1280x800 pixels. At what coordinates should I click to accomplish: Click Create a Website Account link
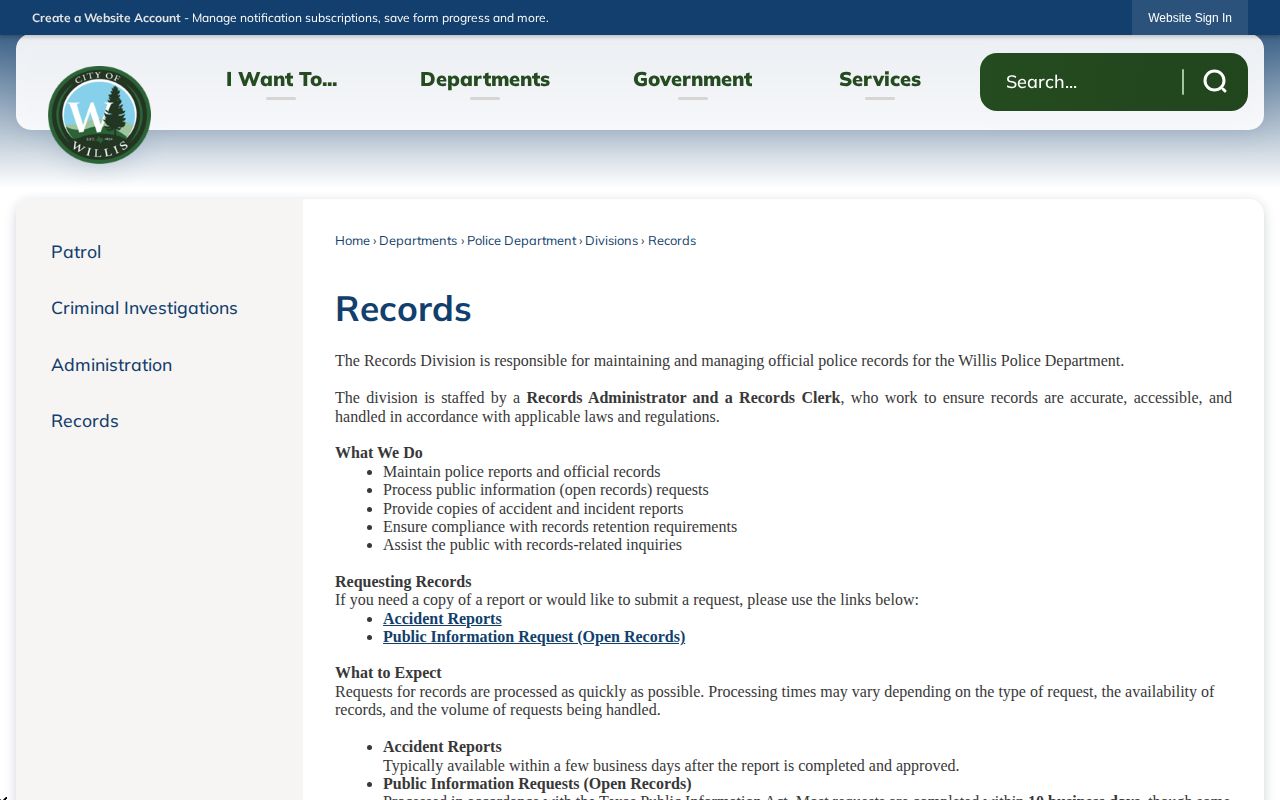point(106,18)
